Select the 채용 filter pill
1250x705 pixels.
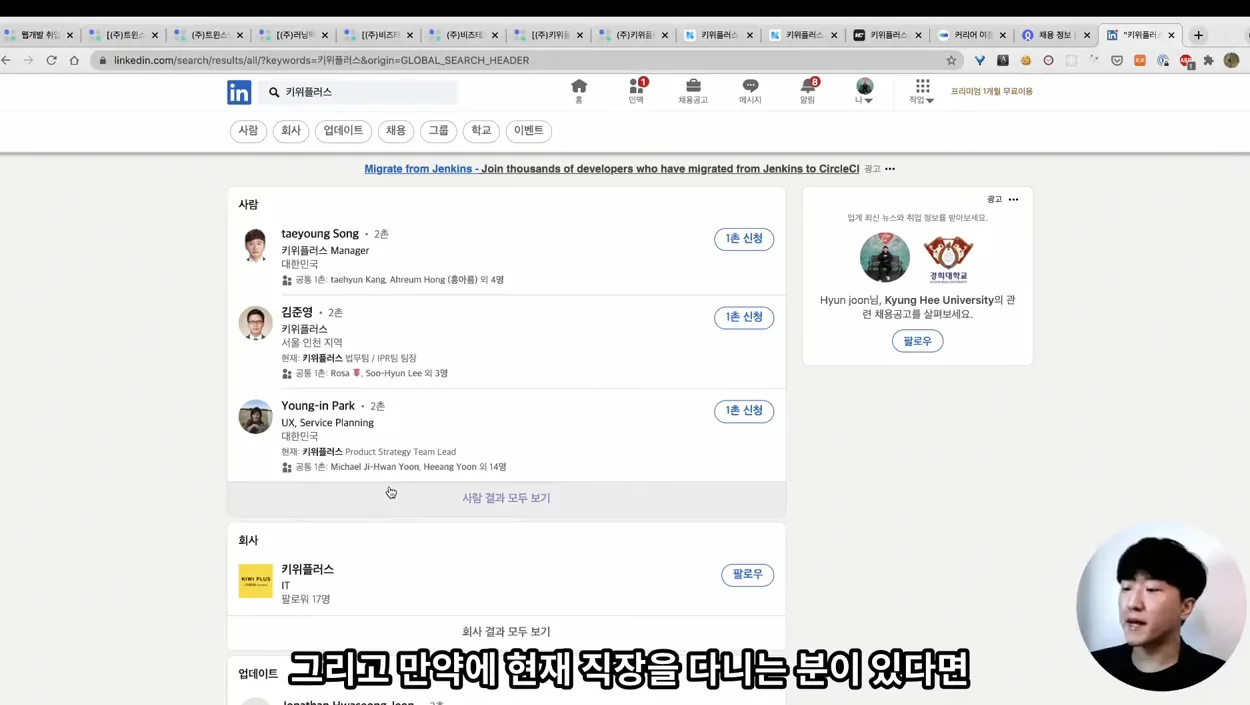[x=396, y=131]
